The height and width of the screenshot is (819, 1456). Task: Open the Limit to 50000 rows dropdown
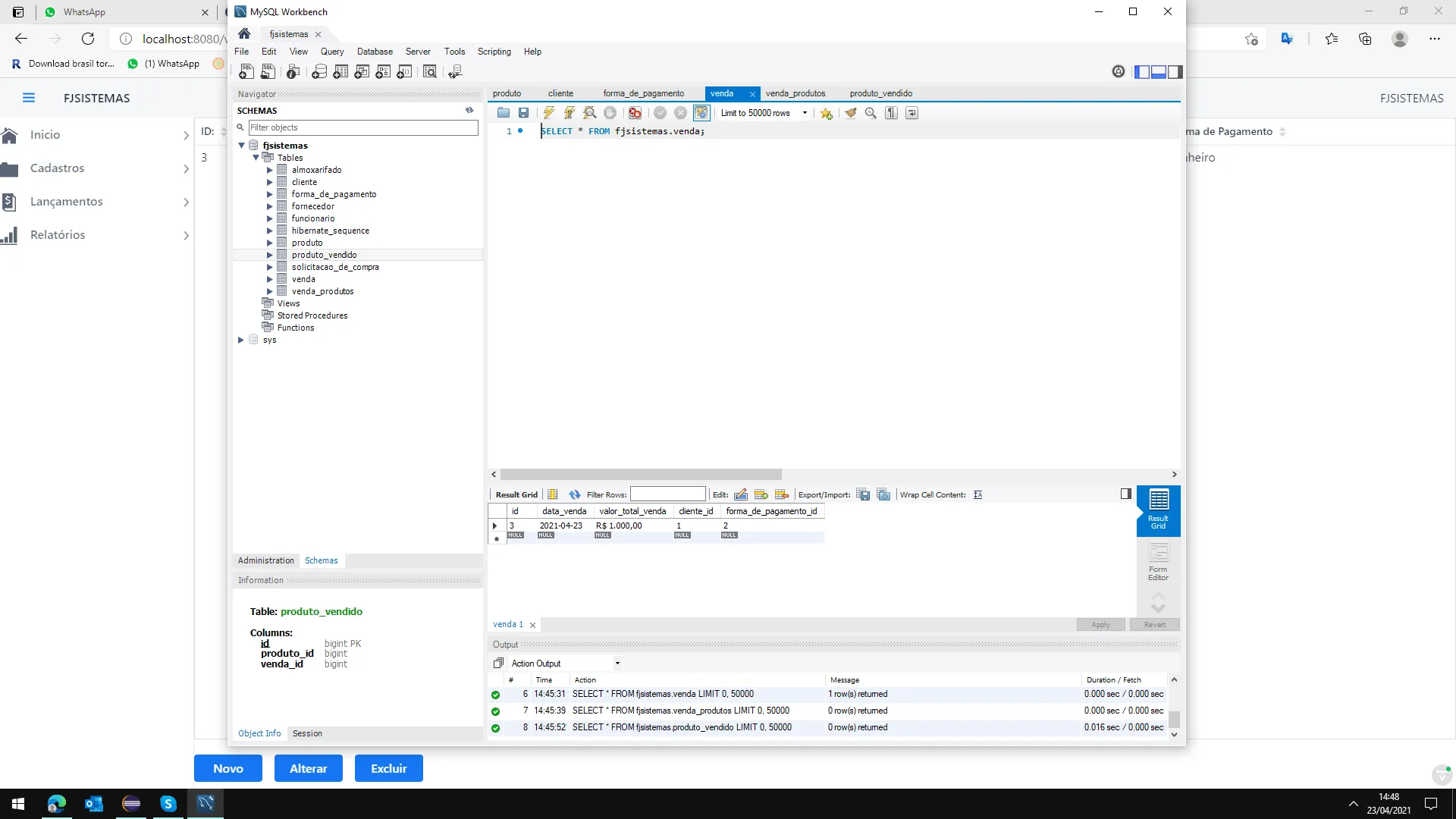805,113
